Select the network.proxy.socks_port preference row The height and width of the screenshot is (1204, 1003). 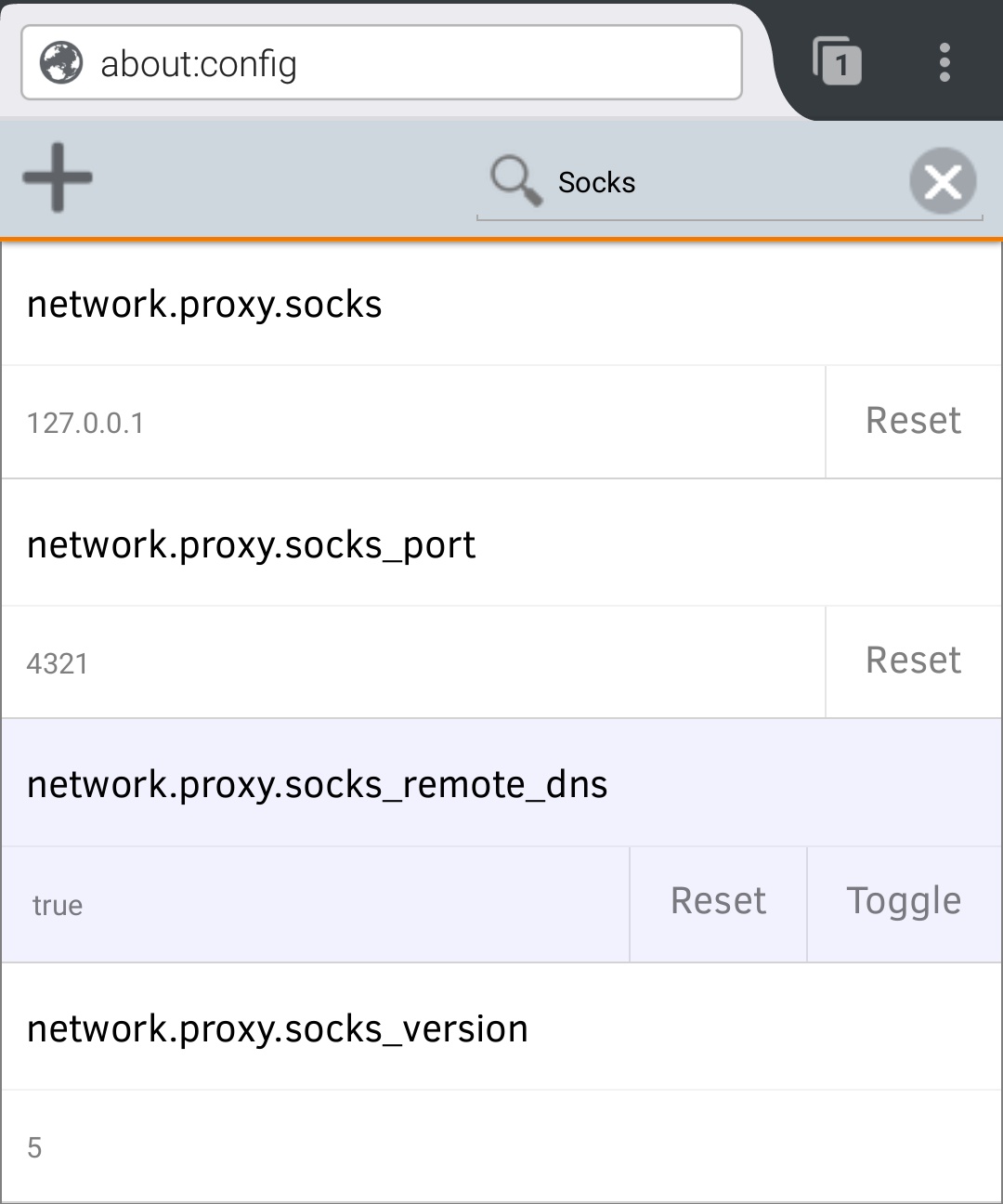click(501, 544)
